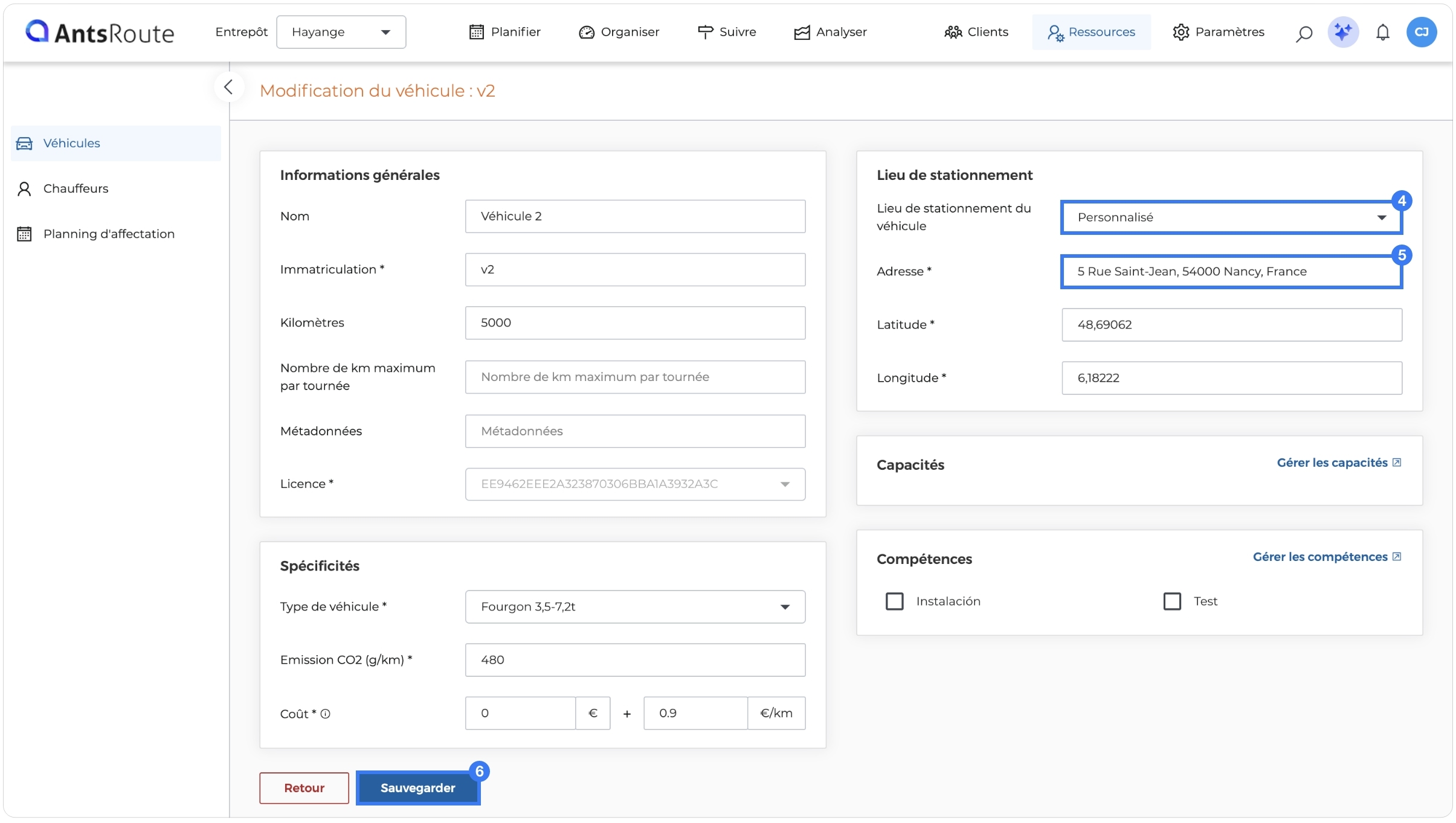Open the AI sparkle assistant icon
This screenshot has width=1456, height=823.
(1343, 32)
